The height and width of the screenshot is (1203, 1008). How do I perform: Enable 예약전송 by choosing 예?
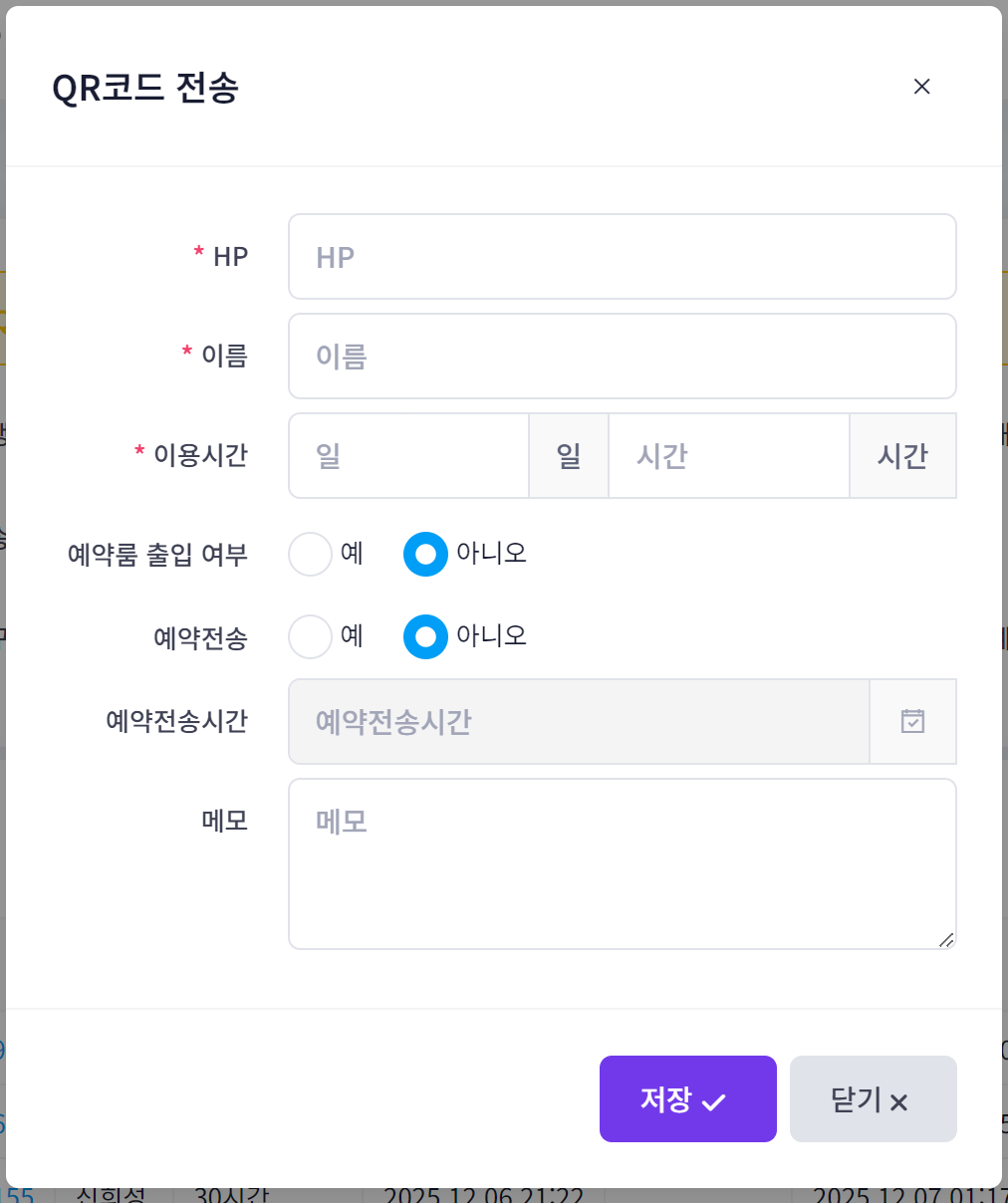pyautogui.click(x=310, y=637)
